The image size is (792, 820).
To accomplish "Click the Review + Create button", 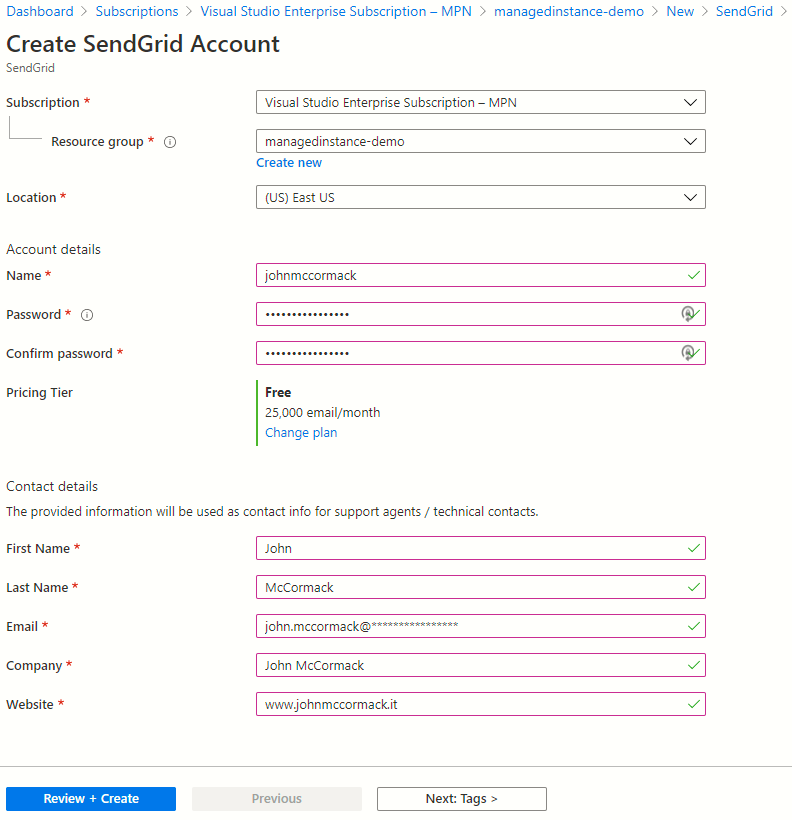I will [x=90, y=798].
